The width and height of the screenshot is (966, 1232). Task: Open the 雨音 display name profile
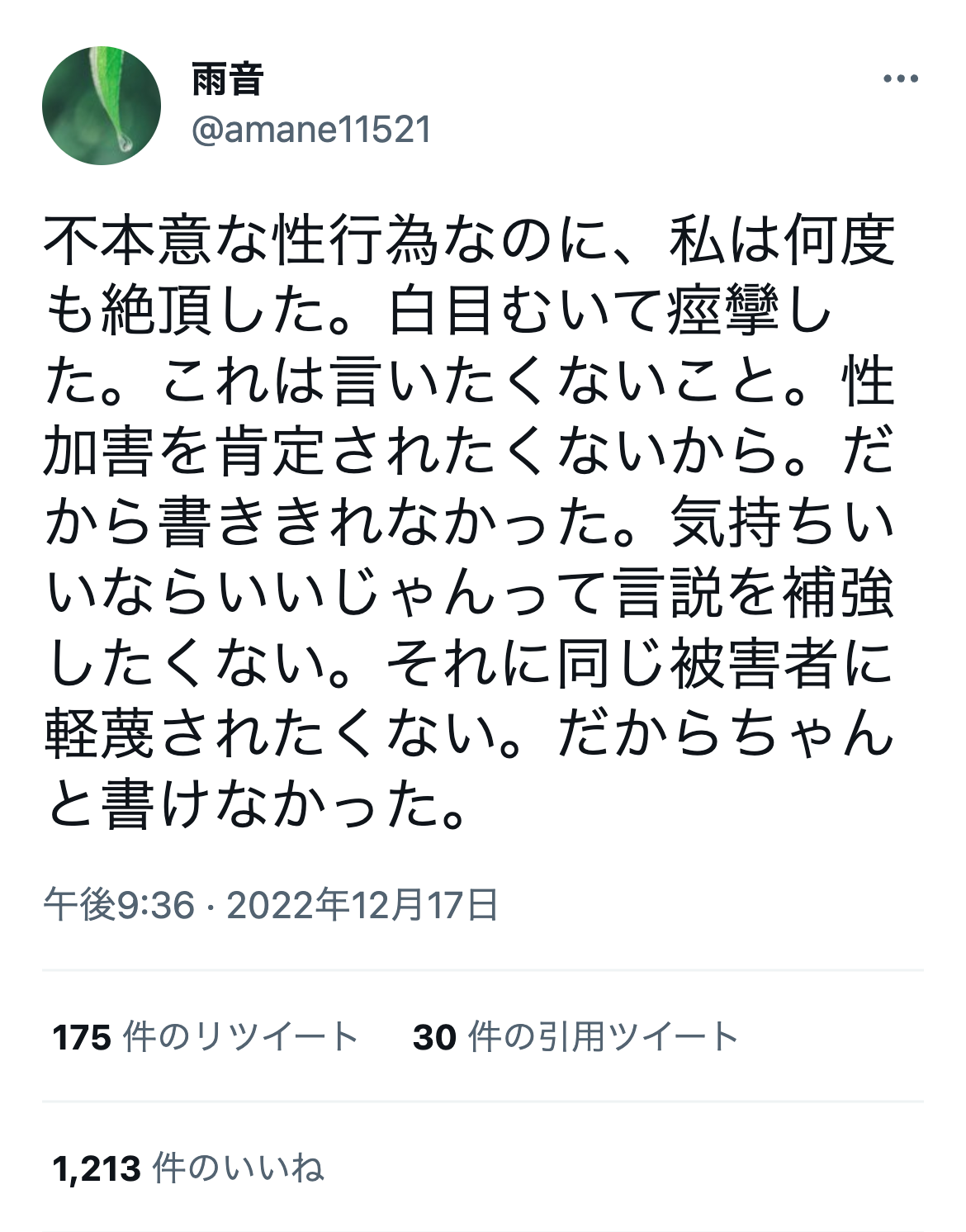(228, 80)
